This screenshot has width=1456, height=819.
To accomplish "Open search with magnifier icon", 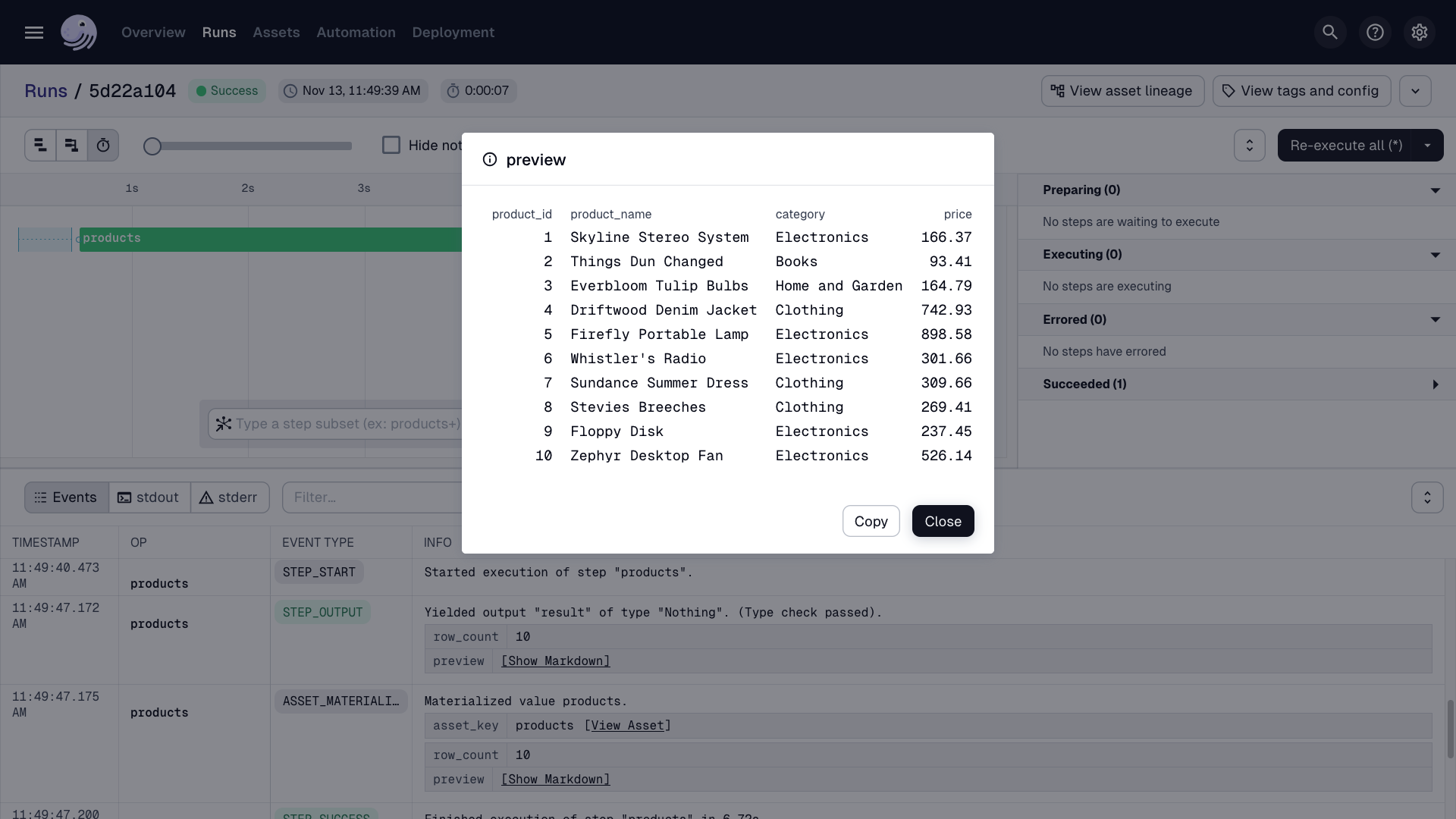I will pos(1329,33).
